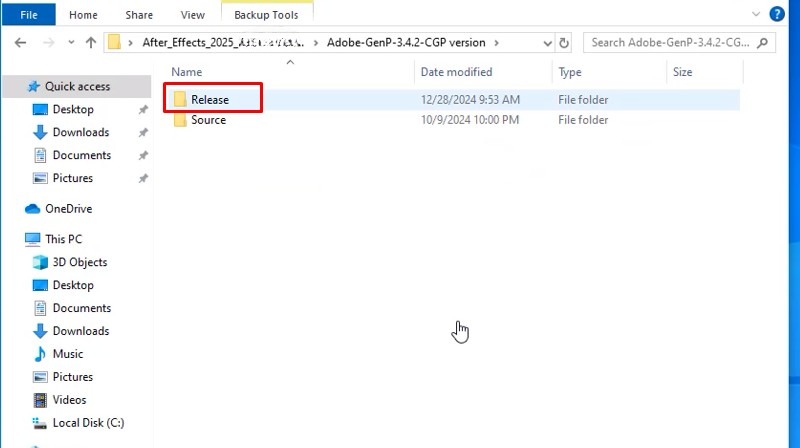Viewport: 800px width, 448px height.
Task: Select Videos under This PC
Action: tap(69, 400)
